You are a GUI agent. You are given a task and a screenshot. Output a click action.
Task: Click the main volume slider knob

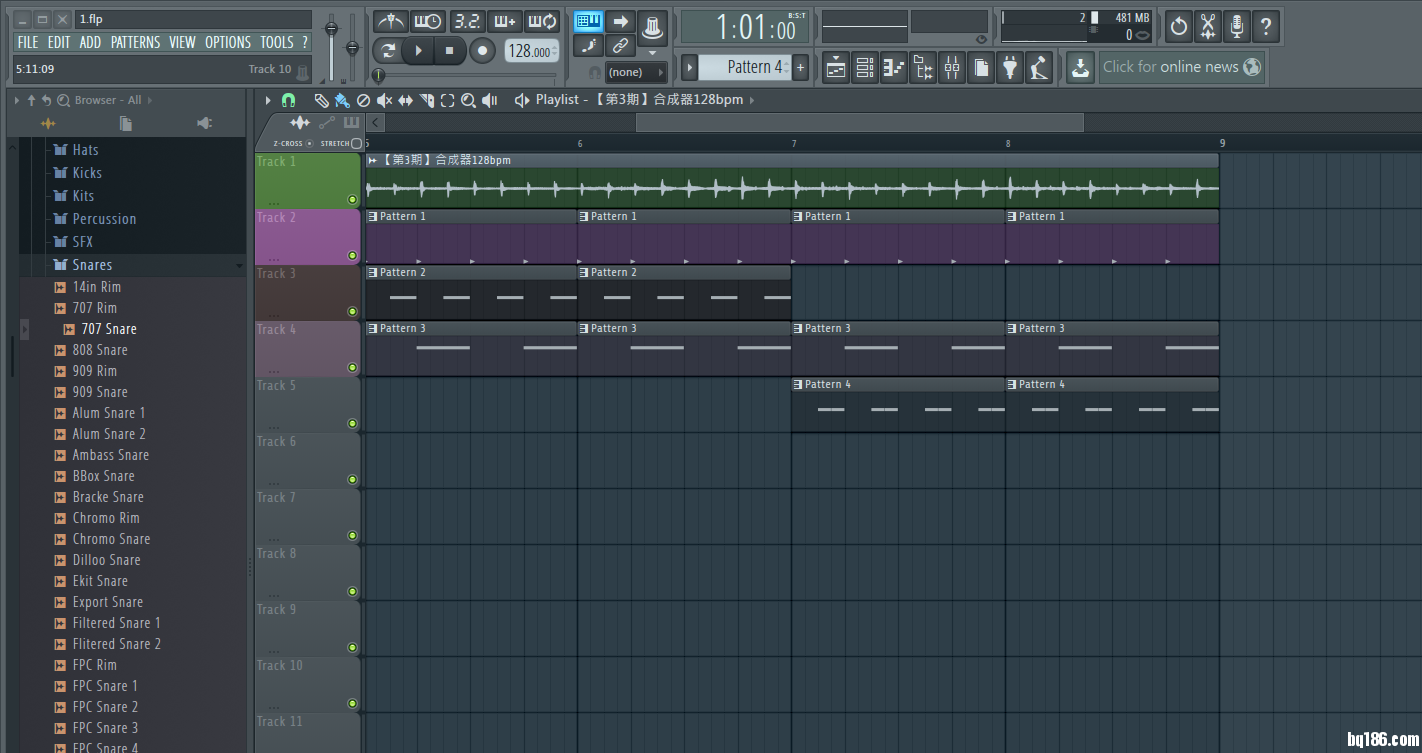tap(331, 28)
